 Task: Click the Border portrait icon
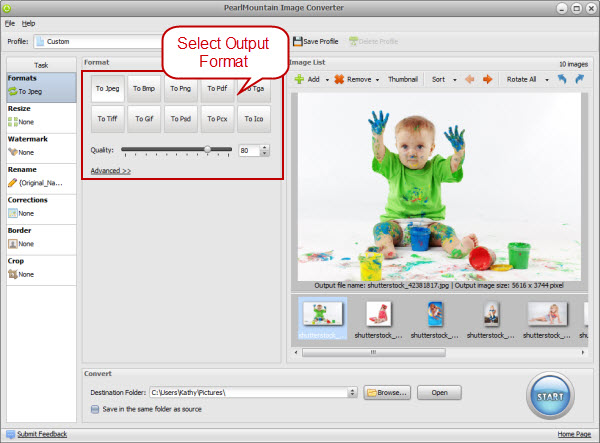click(13, 244)
